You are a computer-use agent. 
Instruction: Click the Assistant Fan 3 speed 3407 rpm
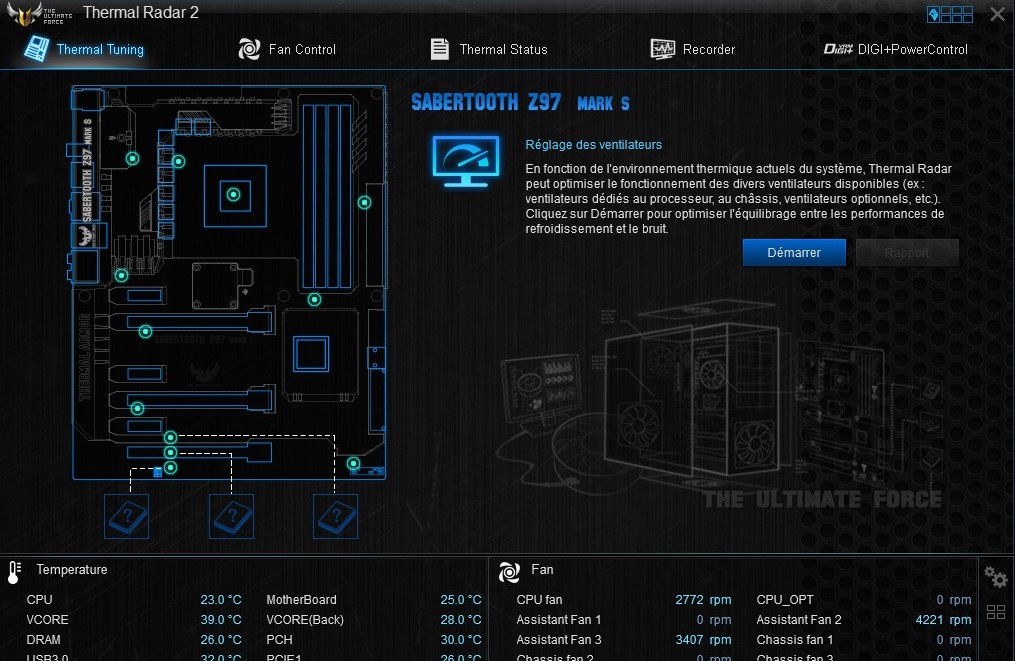click(703, 640)
